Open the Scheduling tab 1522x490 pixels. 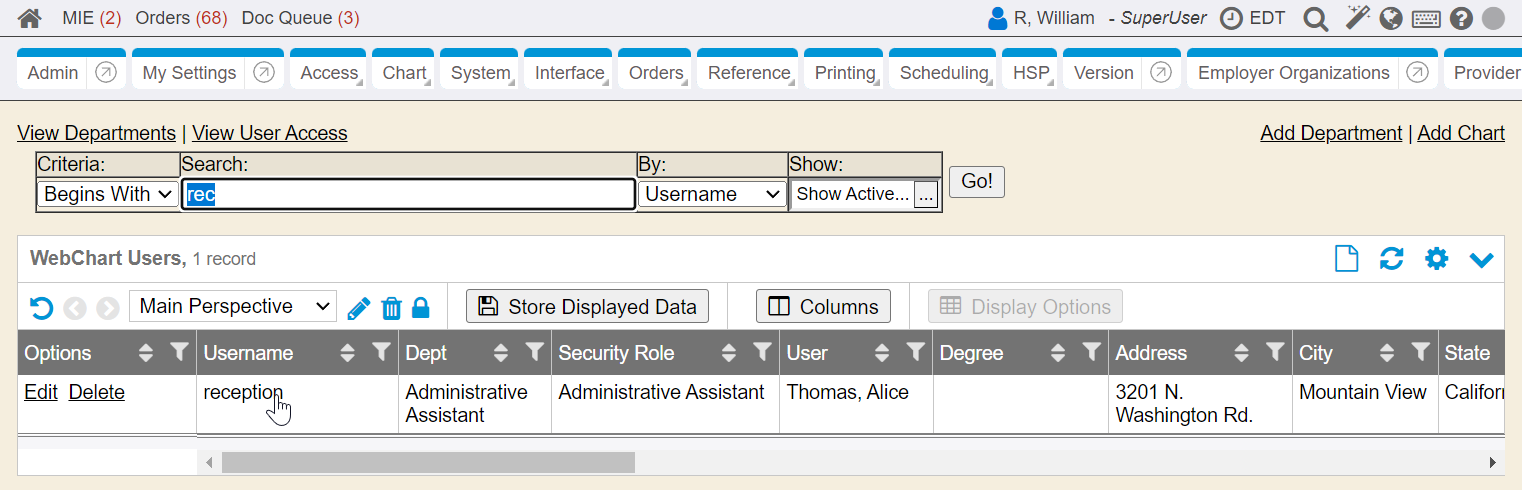[943, 73]
